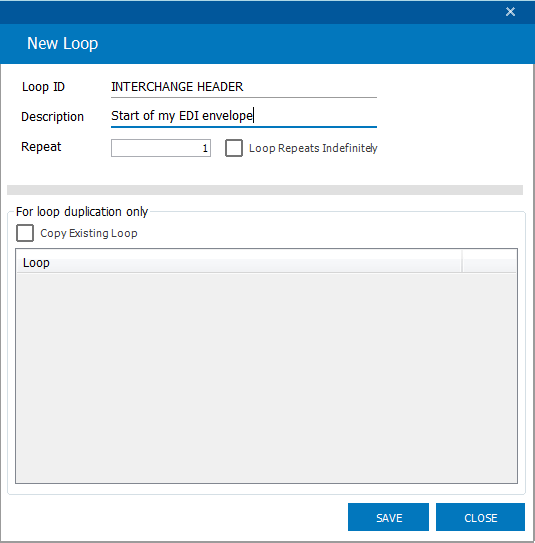Click the empty column header next to Loop

[x=489, y=262]
